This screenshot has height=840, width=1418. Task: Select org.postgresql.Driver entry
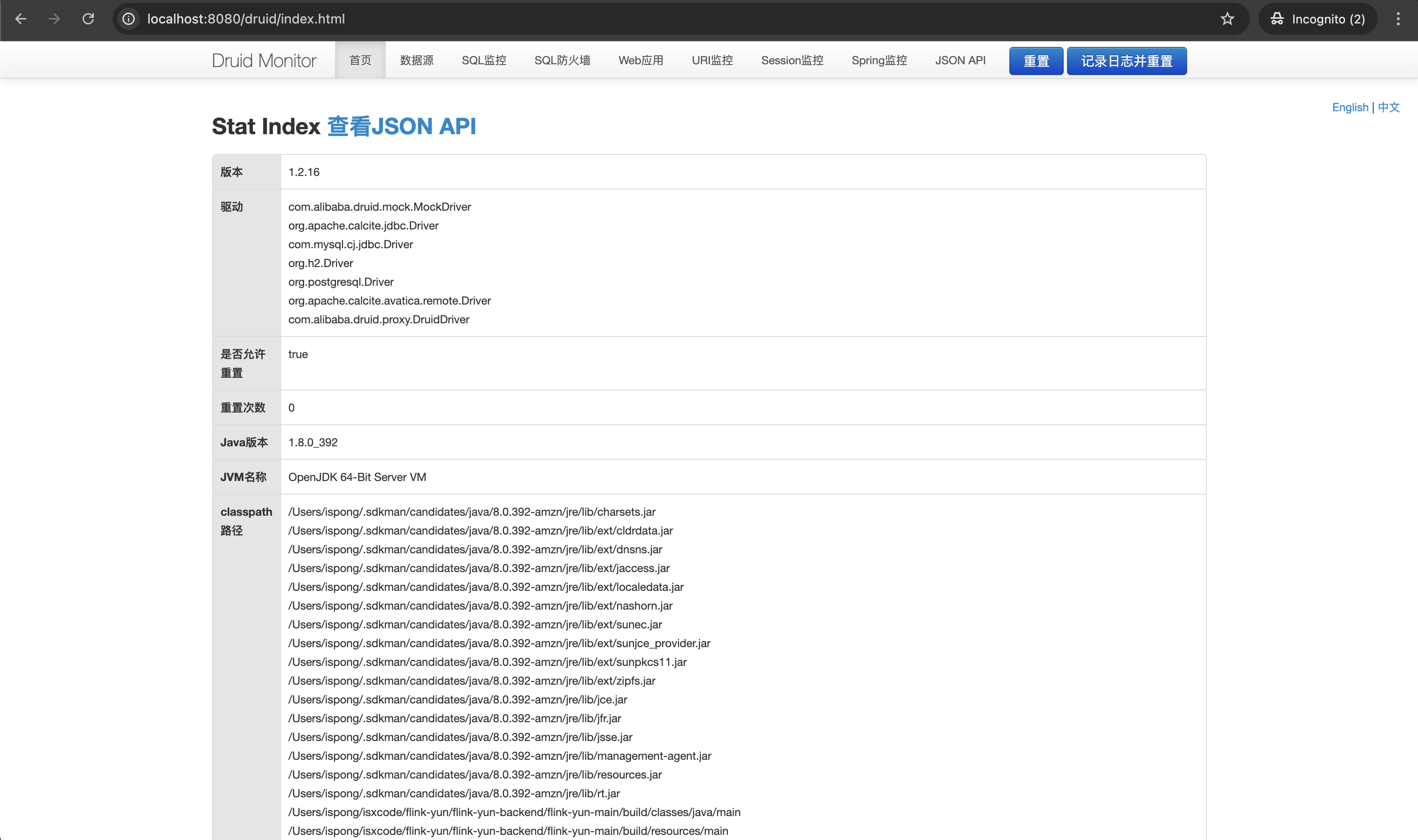pyautogui.click(x=341, y=281)
